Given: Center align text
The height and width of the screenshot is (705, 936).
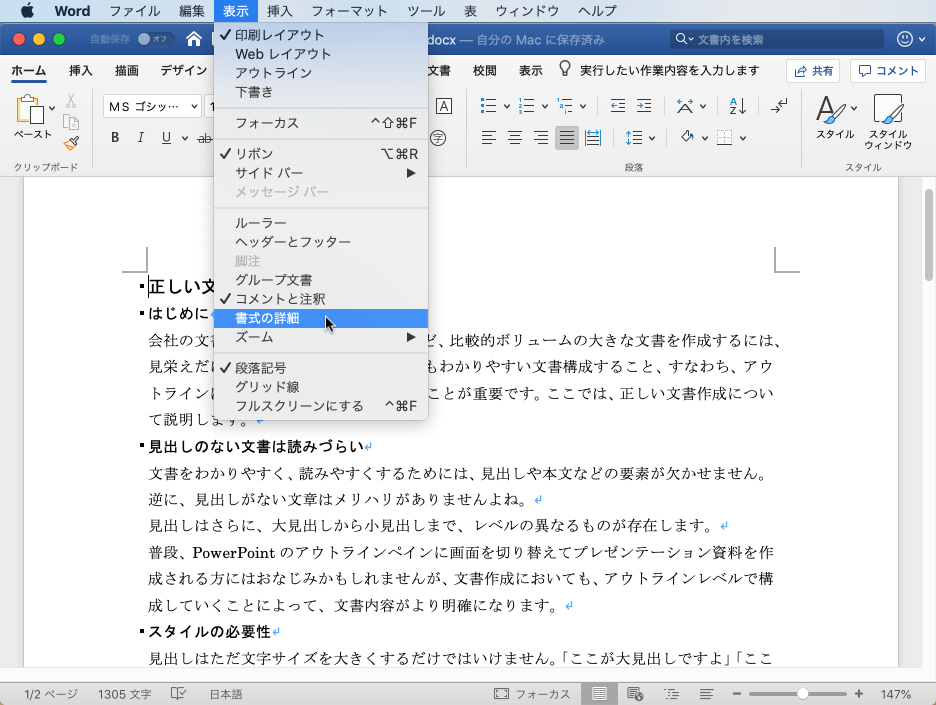Looking at the screenshot, I should [x=515, y=138].
